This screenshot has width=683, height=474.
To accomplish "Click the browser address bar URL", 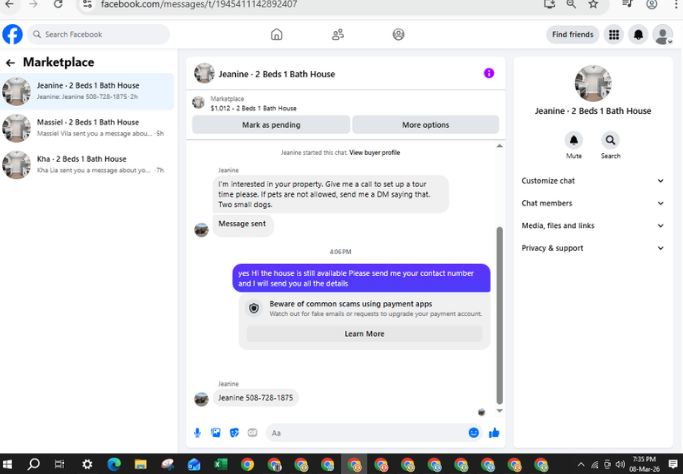I will [199, 4].
